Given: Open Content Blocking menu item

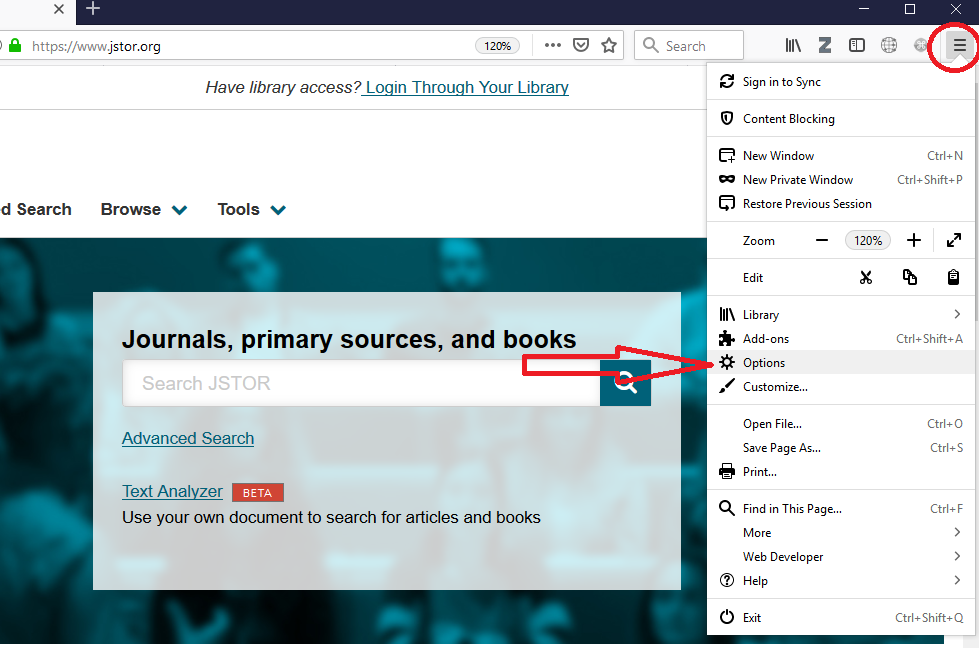Looking at the screenshot, I should pyautogui.click(x=840, y=119).
